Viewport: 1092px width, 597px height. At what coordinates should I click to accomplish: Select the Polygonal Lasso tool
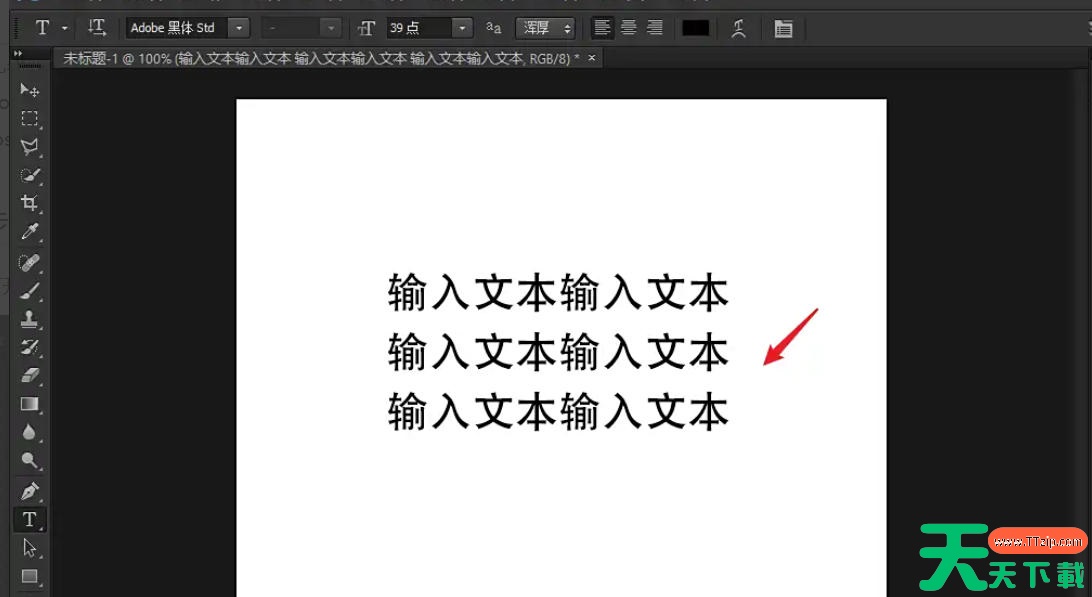[29, 147]
